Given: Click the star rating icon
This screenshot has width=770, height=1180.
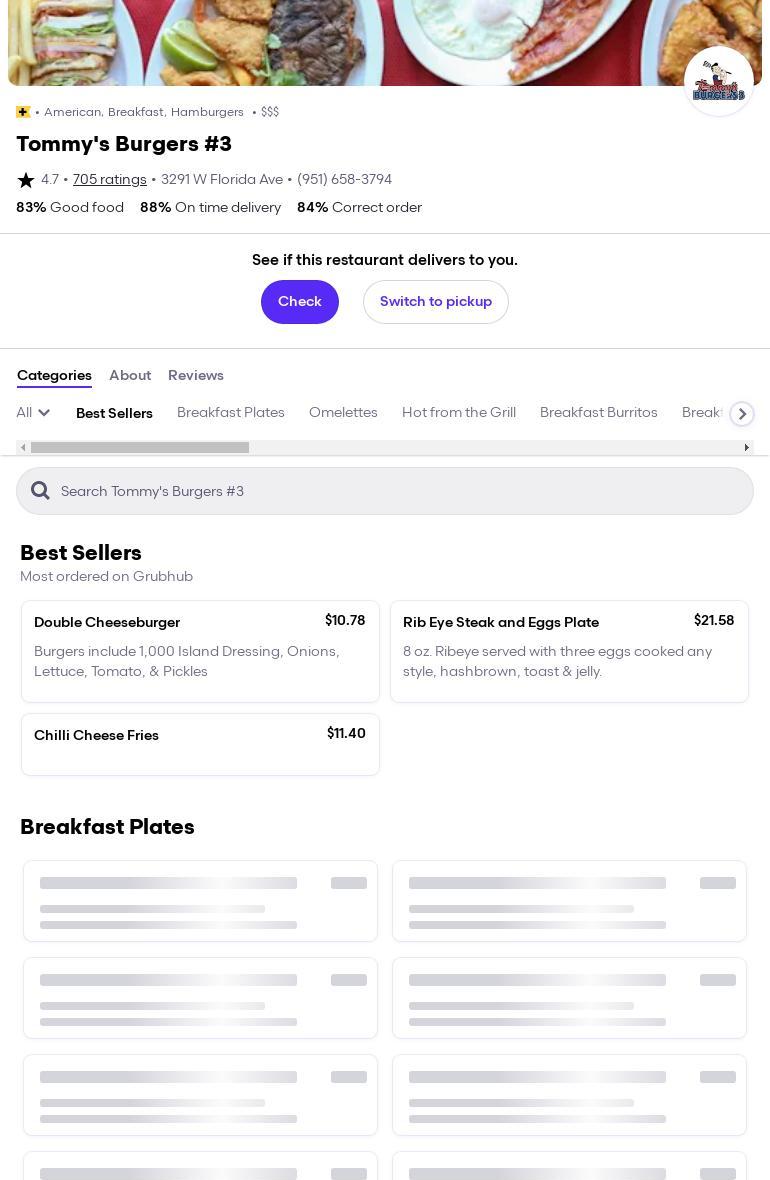Looking at the screenshot, I should 26,180.
